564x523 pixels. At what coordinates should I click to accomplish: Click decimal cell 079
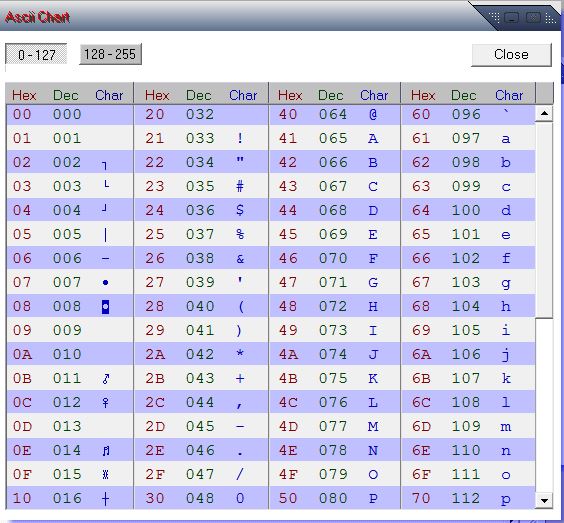pos(333,474)
